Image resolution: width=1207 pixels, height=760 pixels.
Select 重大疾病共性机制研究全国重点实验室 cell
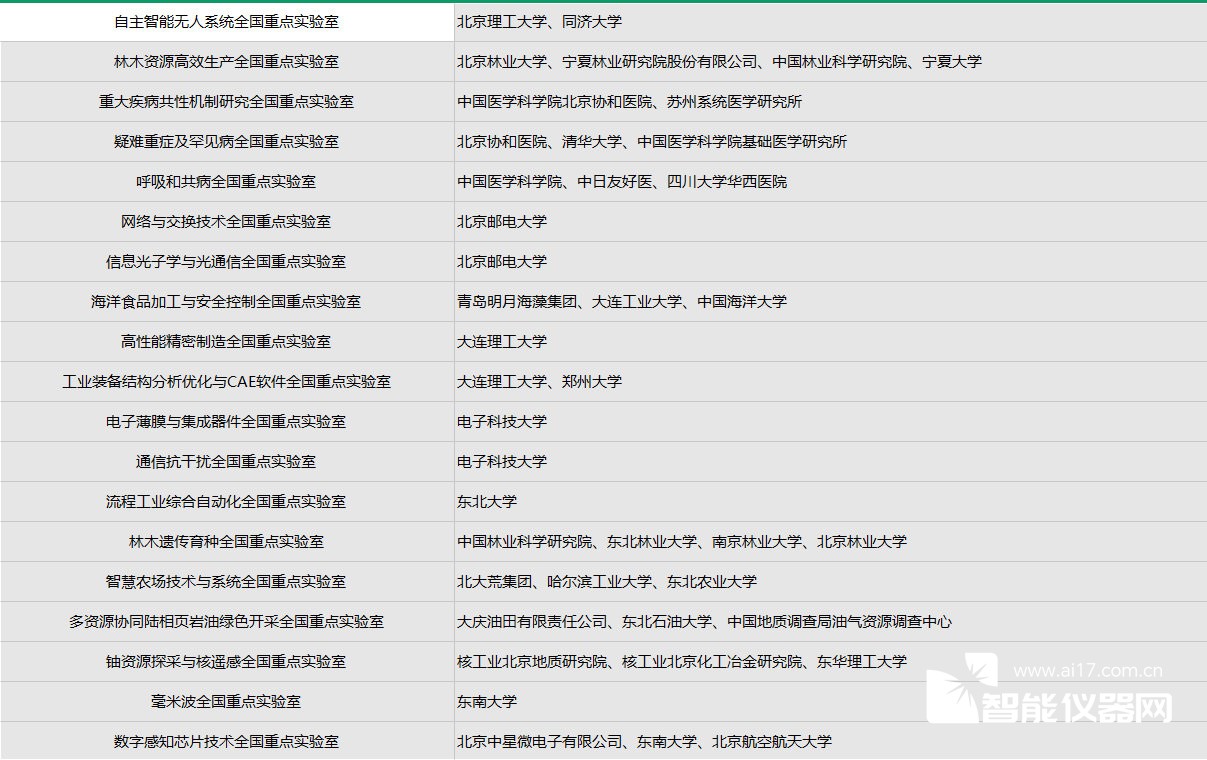click(227, 101)
